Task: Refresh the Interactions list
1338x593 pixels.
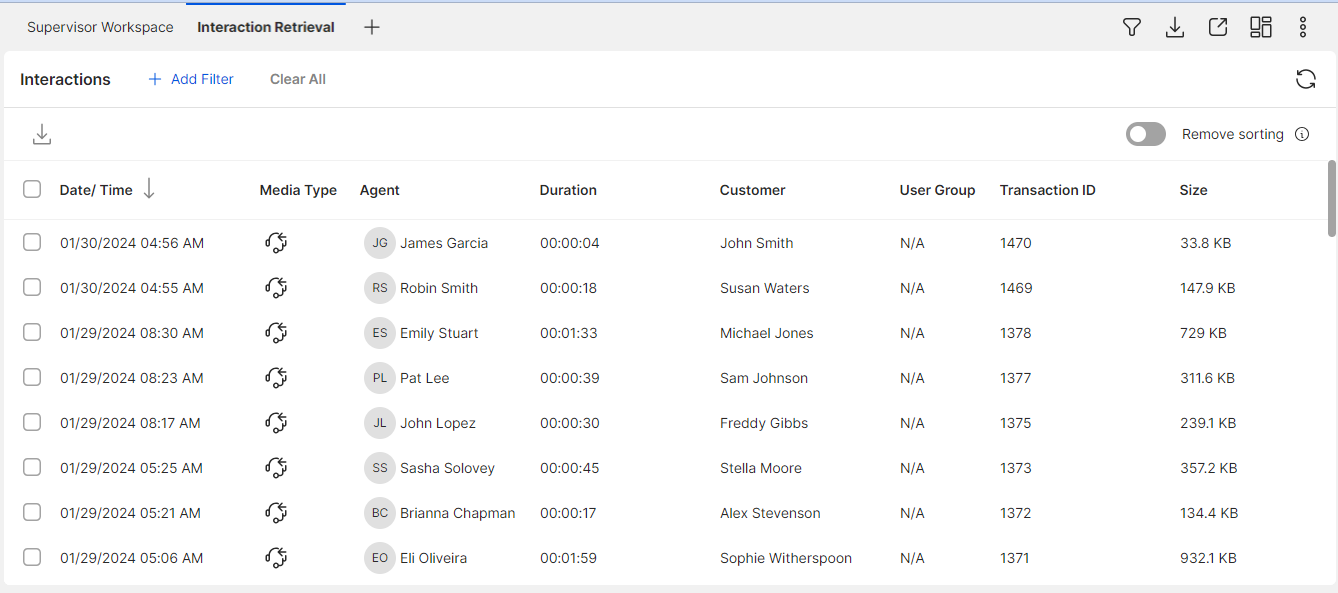Action: click(x=1306, y=79)
